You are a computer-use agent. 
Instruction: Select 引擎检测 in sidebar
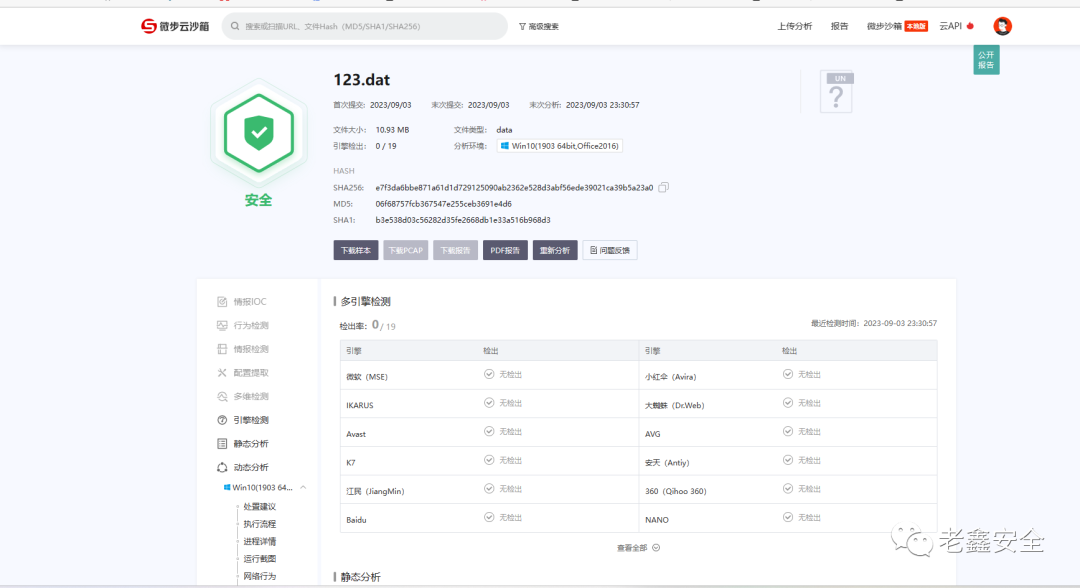[251, 420]
